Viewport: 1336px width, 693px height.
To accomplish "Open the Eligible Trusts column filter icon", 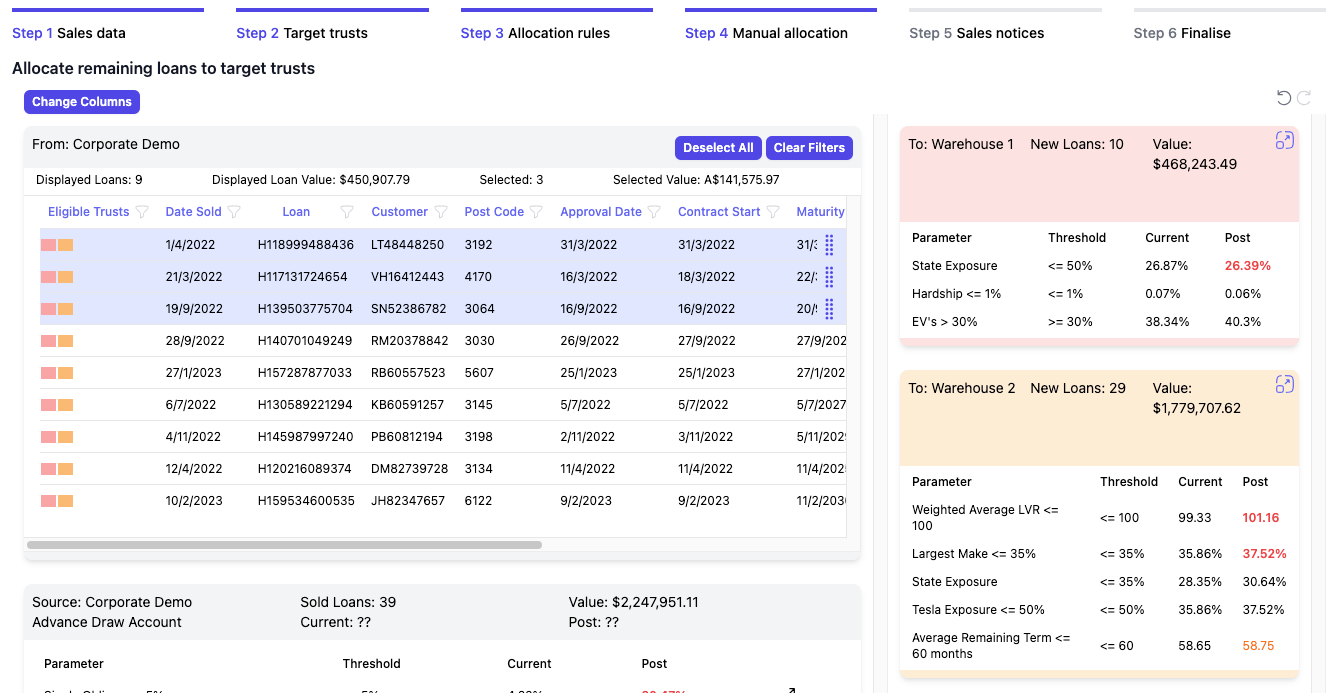I will pos(142,212).
